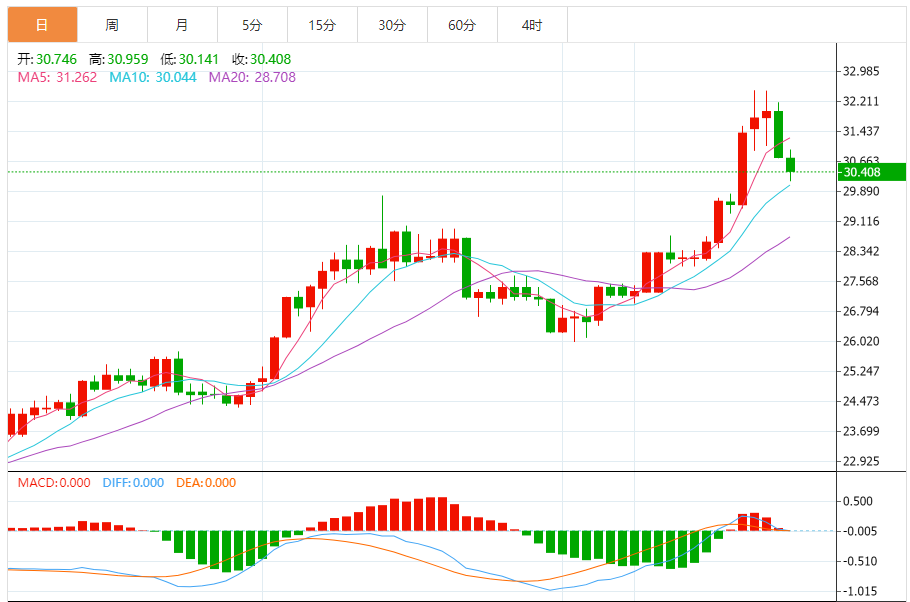Viewport: 910px width, 602px height.
Task: Click the green 30.408 current price tag
Action: click(x=872, y=172)
